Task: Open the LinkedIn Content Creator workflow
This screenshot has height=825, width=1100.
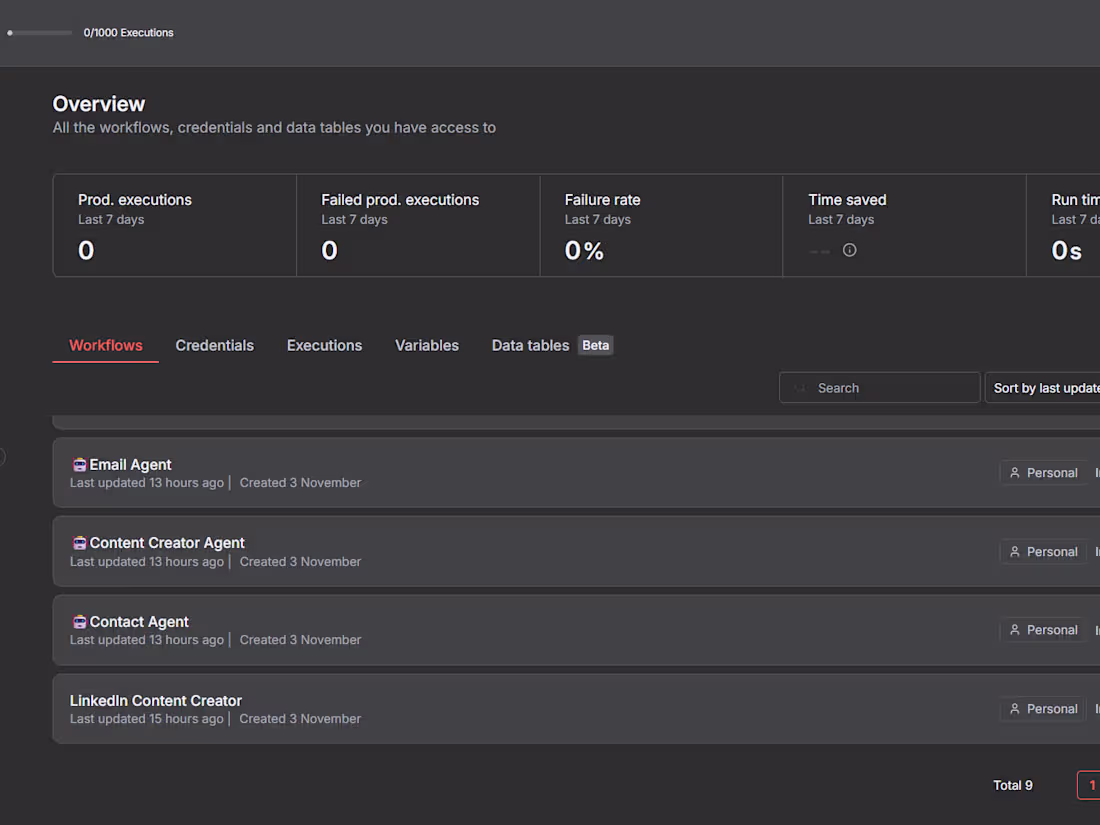Action: coord(156,700)
